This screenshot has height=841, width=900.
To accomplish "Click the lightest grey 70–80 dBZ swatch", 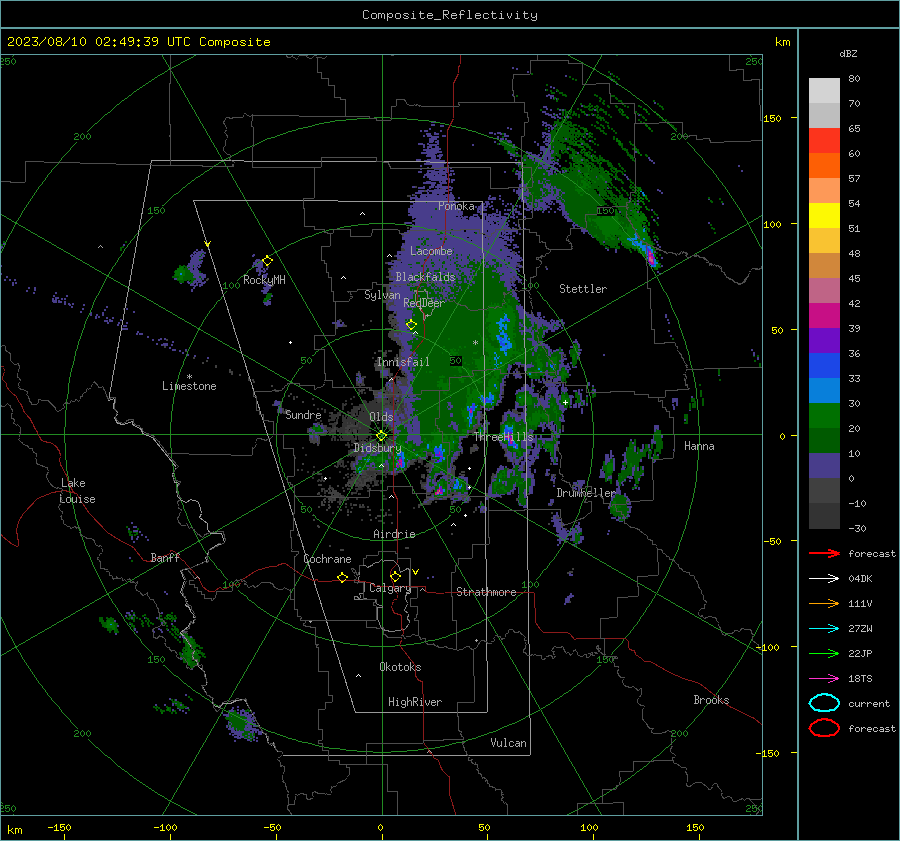I will pyautogui.click(x=824, y=91).
